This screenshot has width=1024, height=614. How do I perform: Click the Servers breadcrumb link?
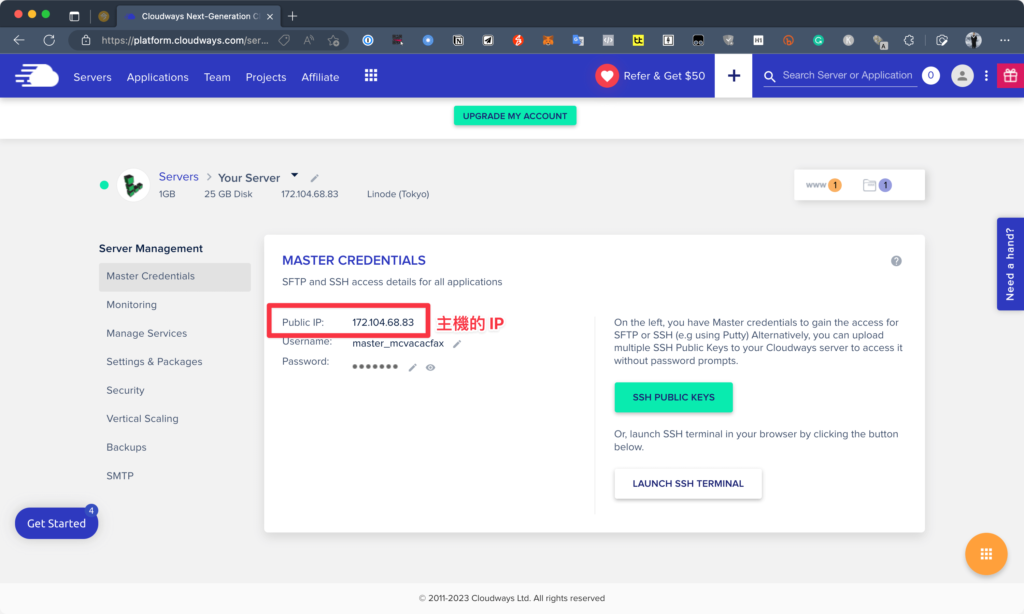point(178,177)
